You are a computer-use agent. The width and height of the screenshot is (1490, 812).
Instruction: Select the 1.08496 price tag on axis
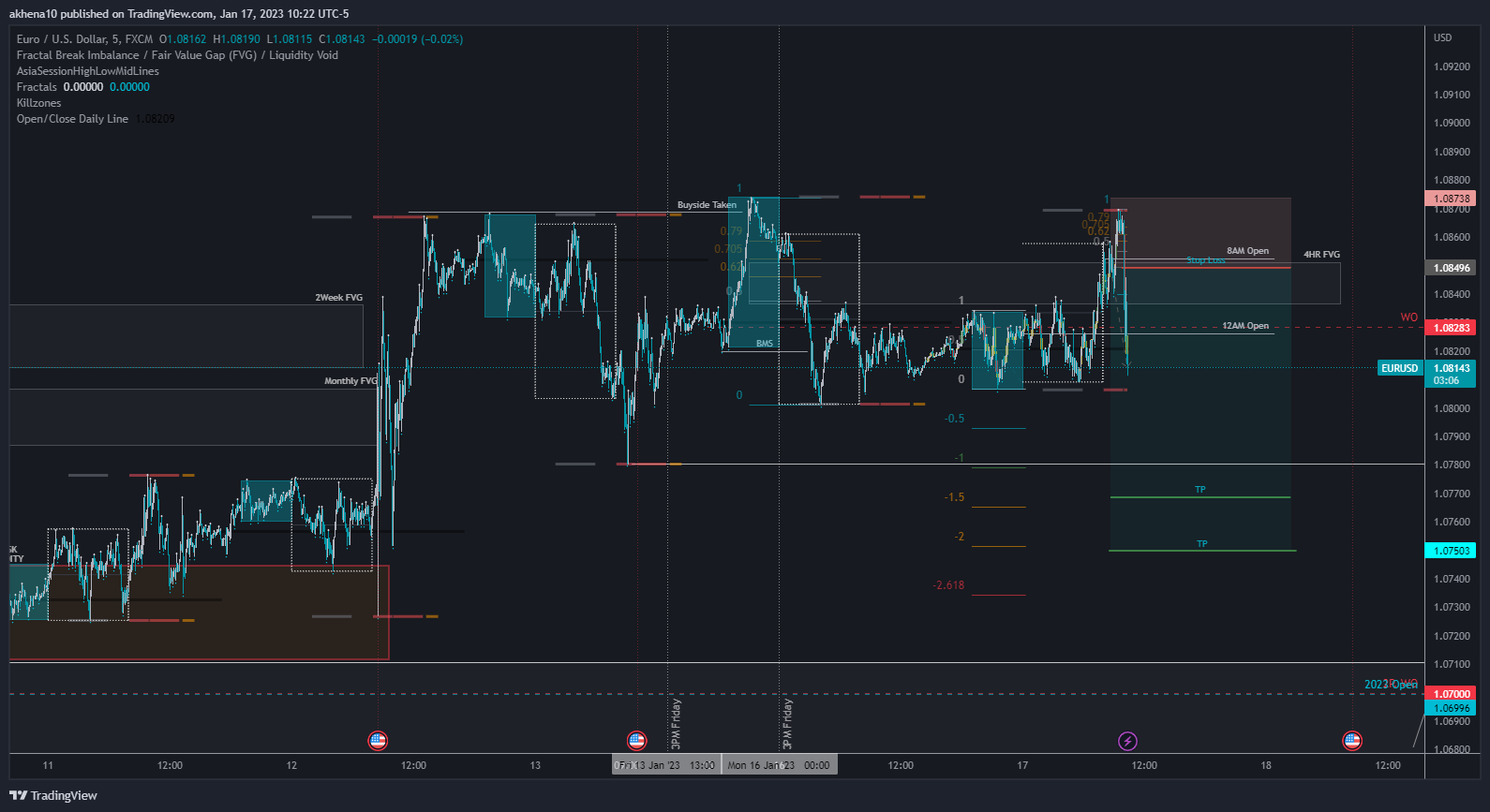click(1451, 268)
